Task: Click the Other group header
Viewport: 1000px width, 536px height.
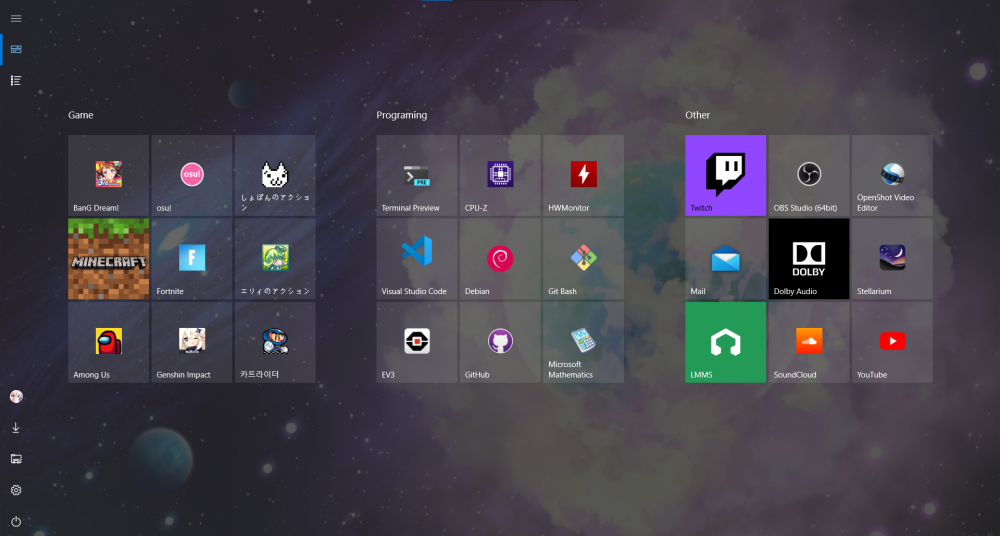Action: [x=698, y=115]
